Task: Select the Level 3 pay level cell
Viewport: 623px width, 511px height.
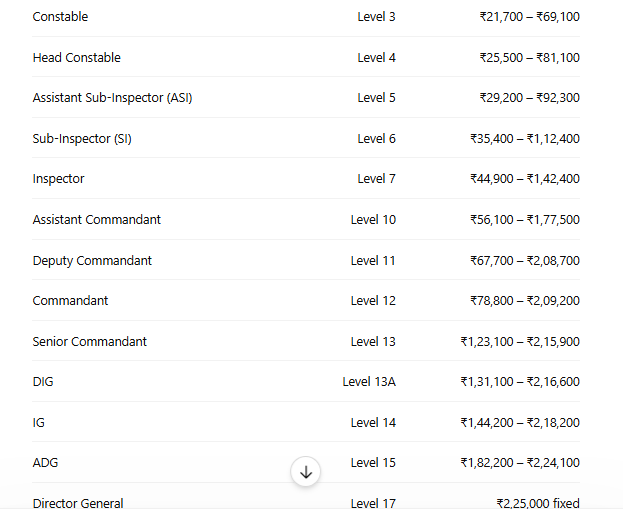Action: pyautogui.click(x=376, y=17)
